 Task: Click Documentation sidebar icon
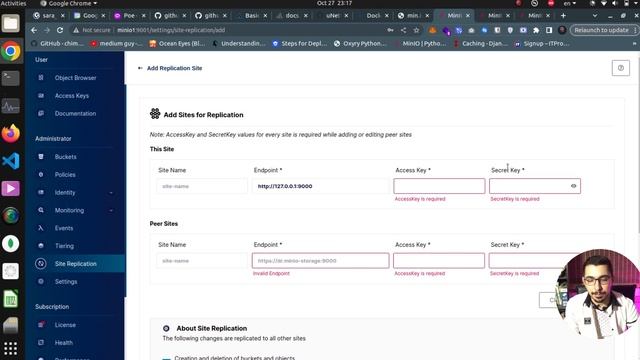click(41, 113)
